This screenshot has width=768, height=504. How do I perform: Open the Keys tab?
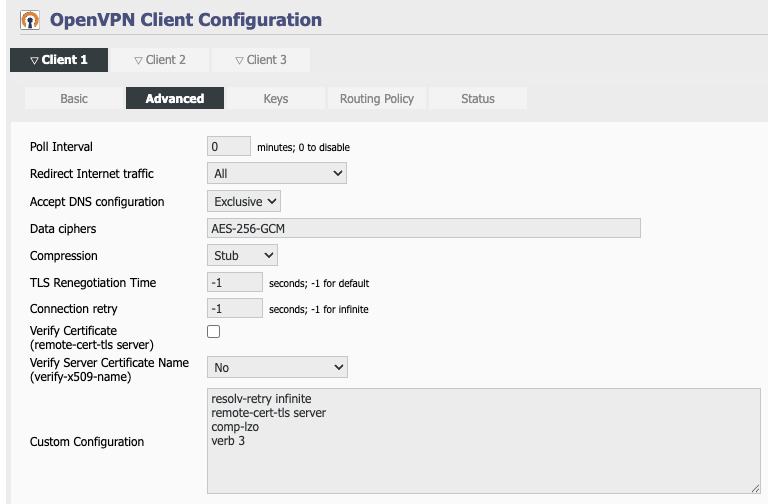coord(276,98)
